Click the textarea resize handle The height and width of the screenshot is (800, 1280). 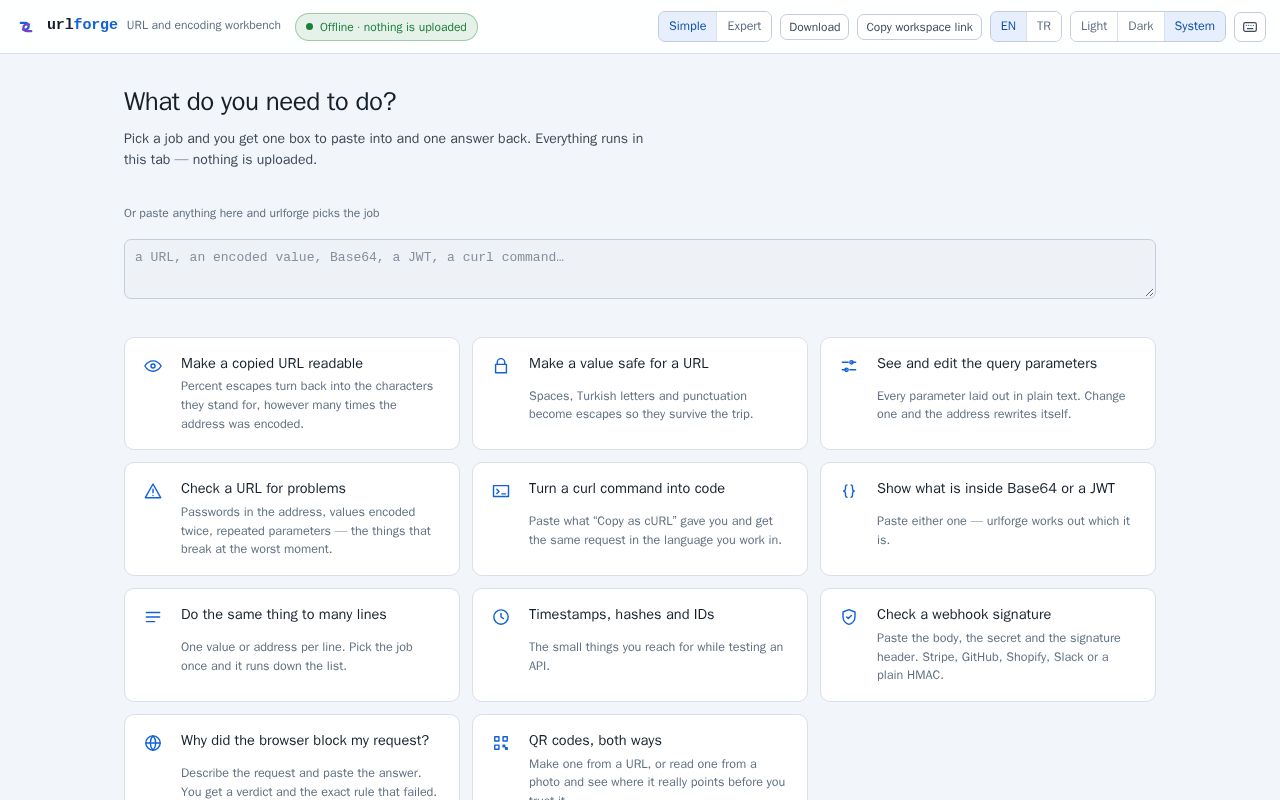tap(1149, 292)
